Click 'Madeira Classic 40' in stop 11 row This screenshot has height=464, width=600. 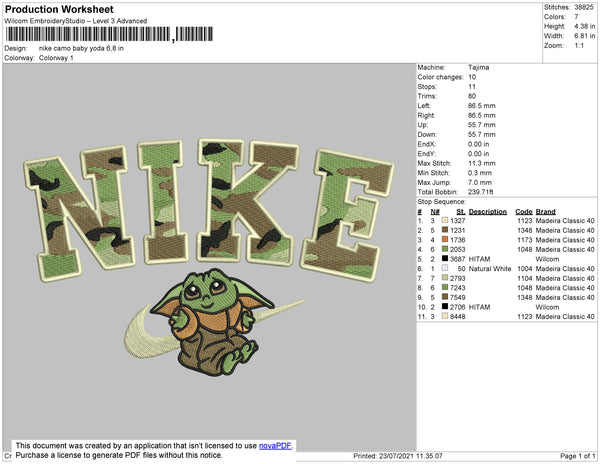coord(565,316)
